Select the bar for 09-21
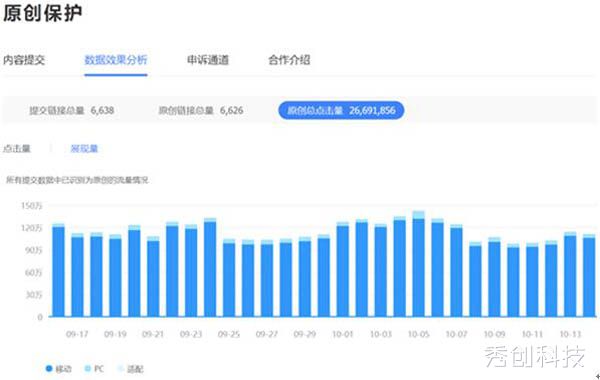This screenshot has width=600, height=380. coord(153,276)
